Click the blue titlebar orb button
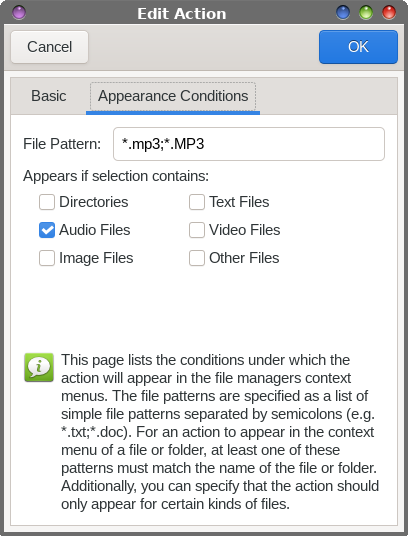Viewport: 408px width, 536px height. [343, 13]
